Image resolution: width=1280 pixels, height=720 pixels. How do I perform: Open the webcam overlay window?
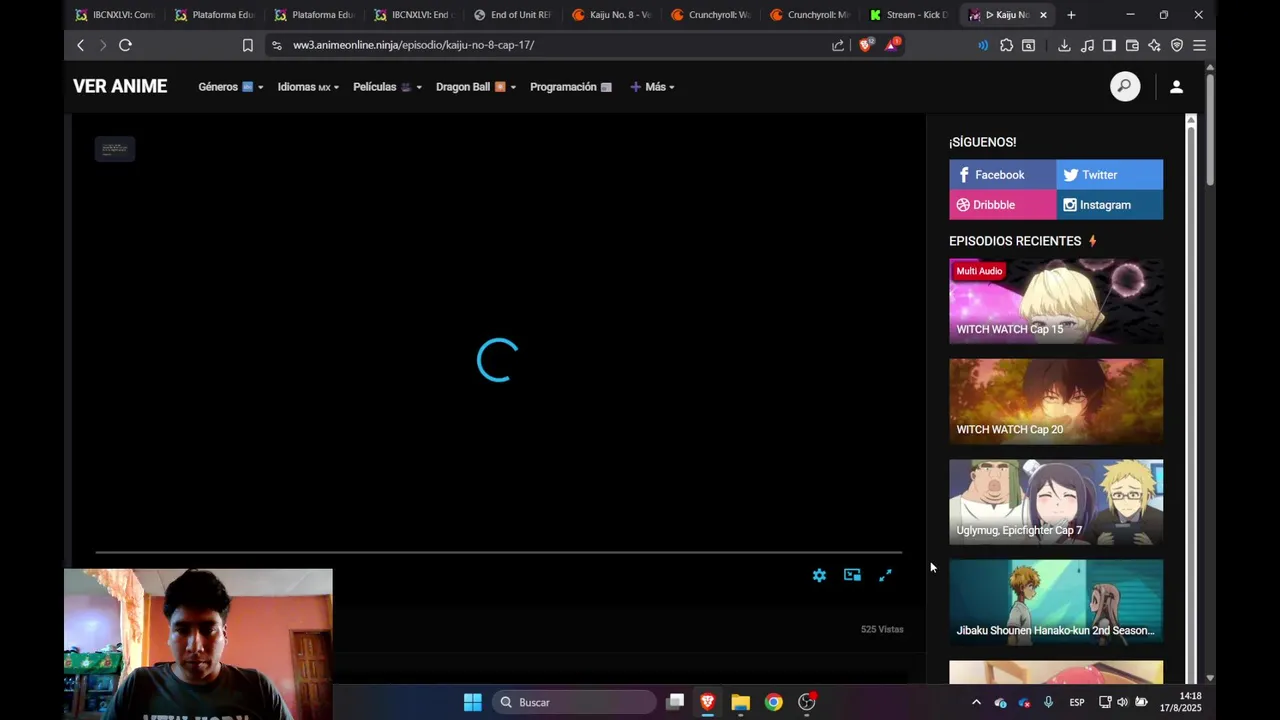coord(198,644)
